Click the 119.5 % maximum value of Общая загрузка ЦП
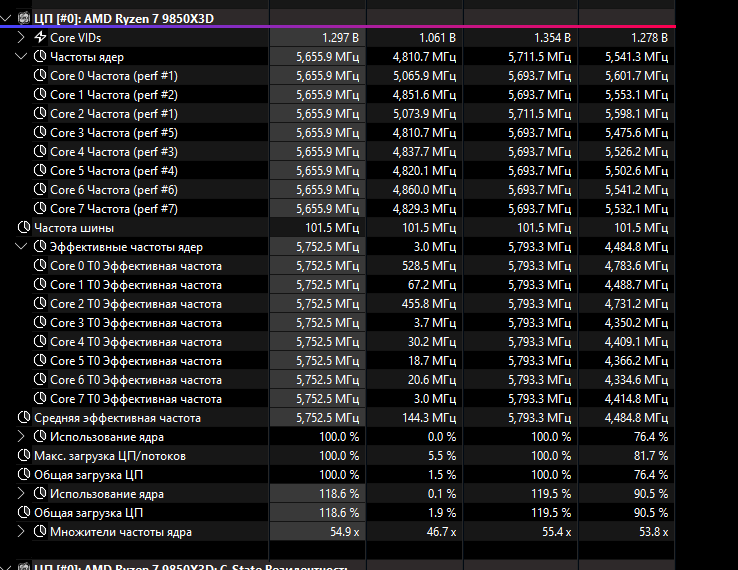The image size is (738, 570). click(551, 513)
